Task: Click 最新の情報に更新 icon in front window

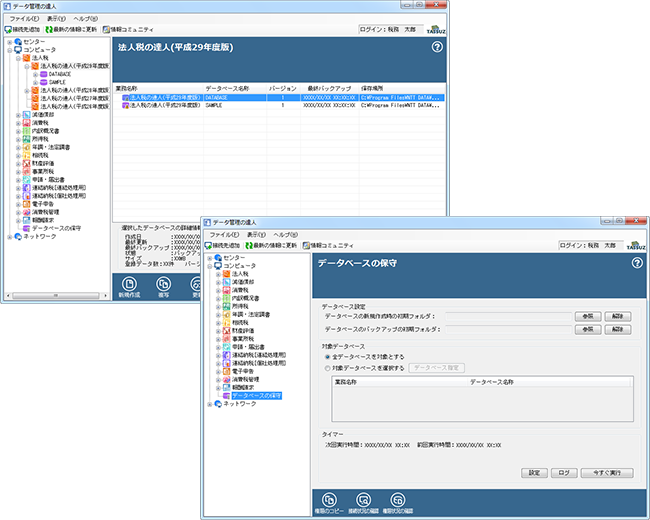Action: (249, 245)
